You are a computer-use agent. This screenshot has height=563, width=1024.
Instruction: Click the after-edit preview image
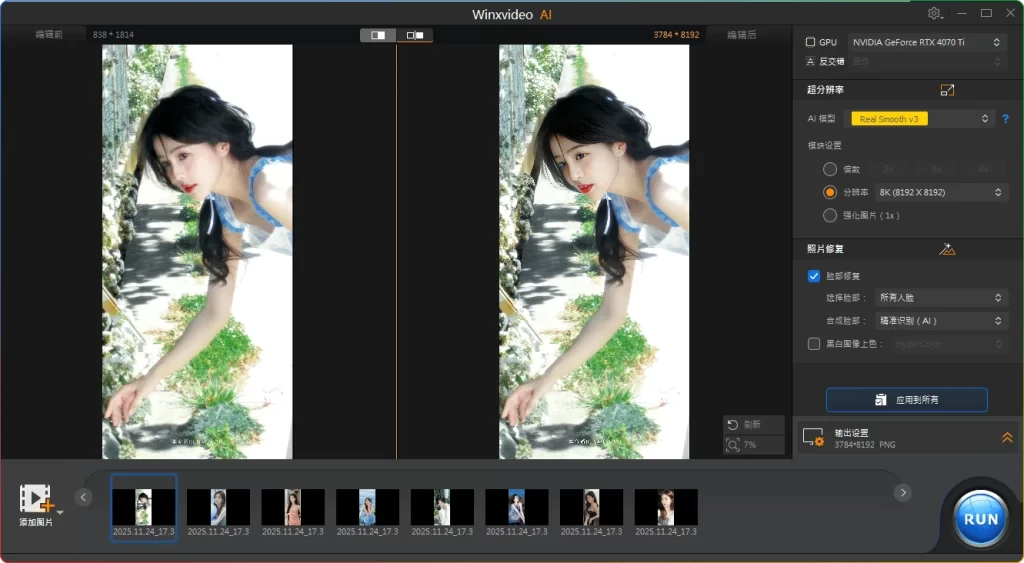point(594,251)
